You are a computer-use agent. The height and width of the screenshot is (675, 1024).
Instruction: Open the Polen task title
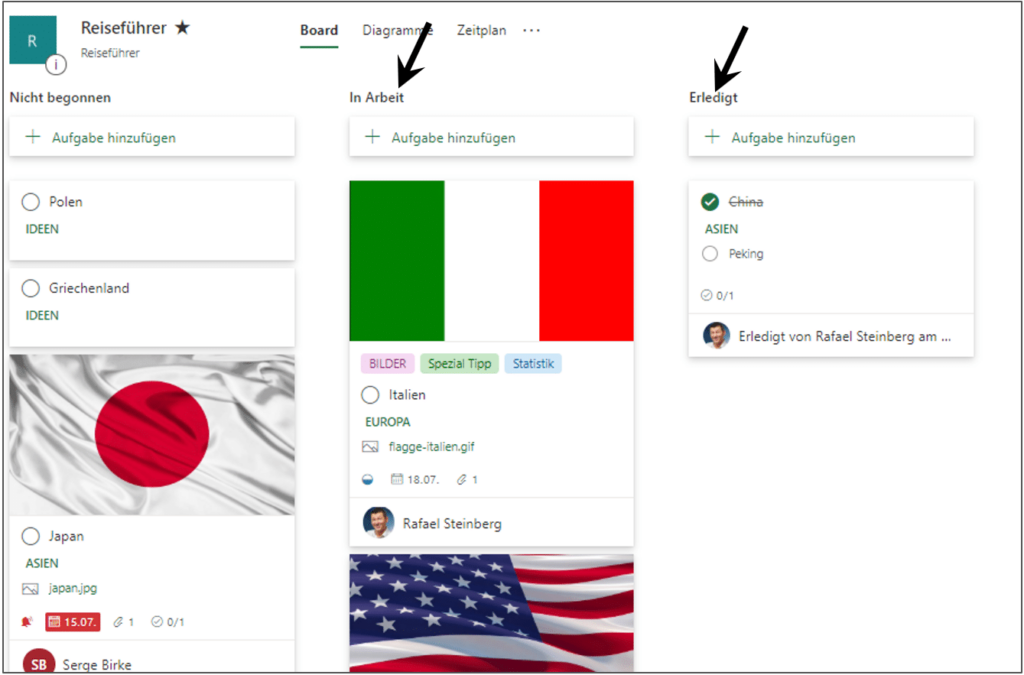click(66, 202)
